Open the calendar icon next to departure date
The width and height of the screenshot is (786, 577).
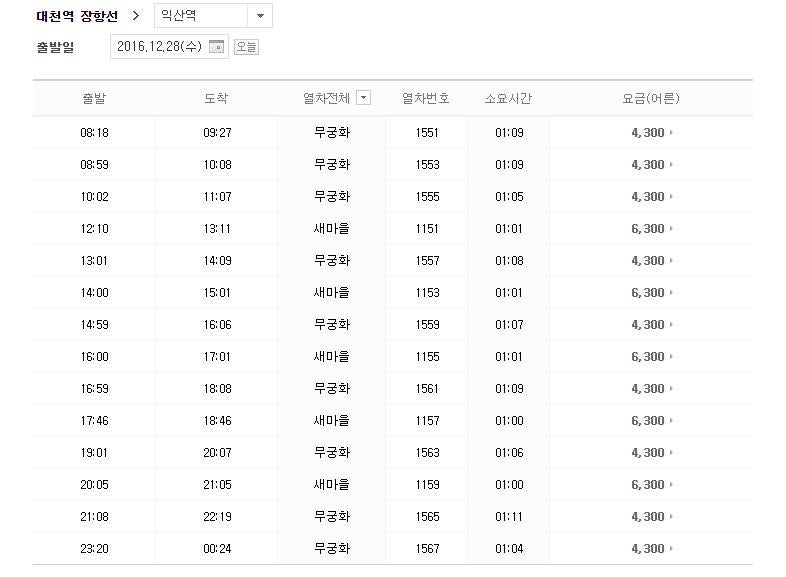pyautogui.click(x=216, y=47)
